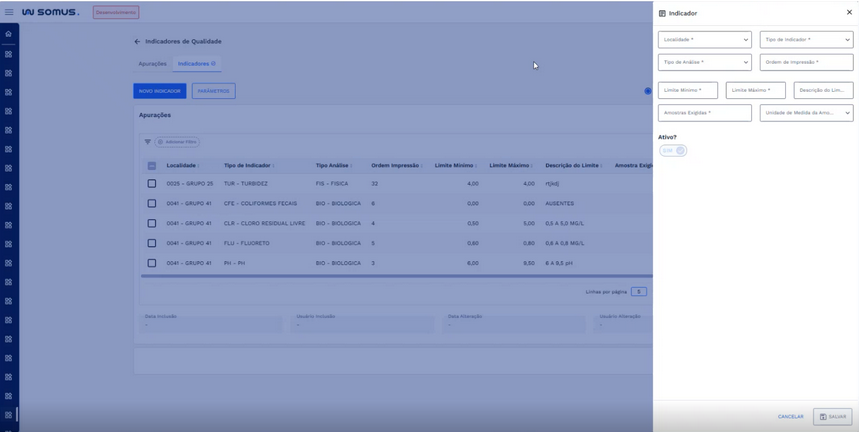The image size is (859, 433).
Task: Click the back arrow beside Indicadores de Qualidade
Action: click(x=137, y=42)
